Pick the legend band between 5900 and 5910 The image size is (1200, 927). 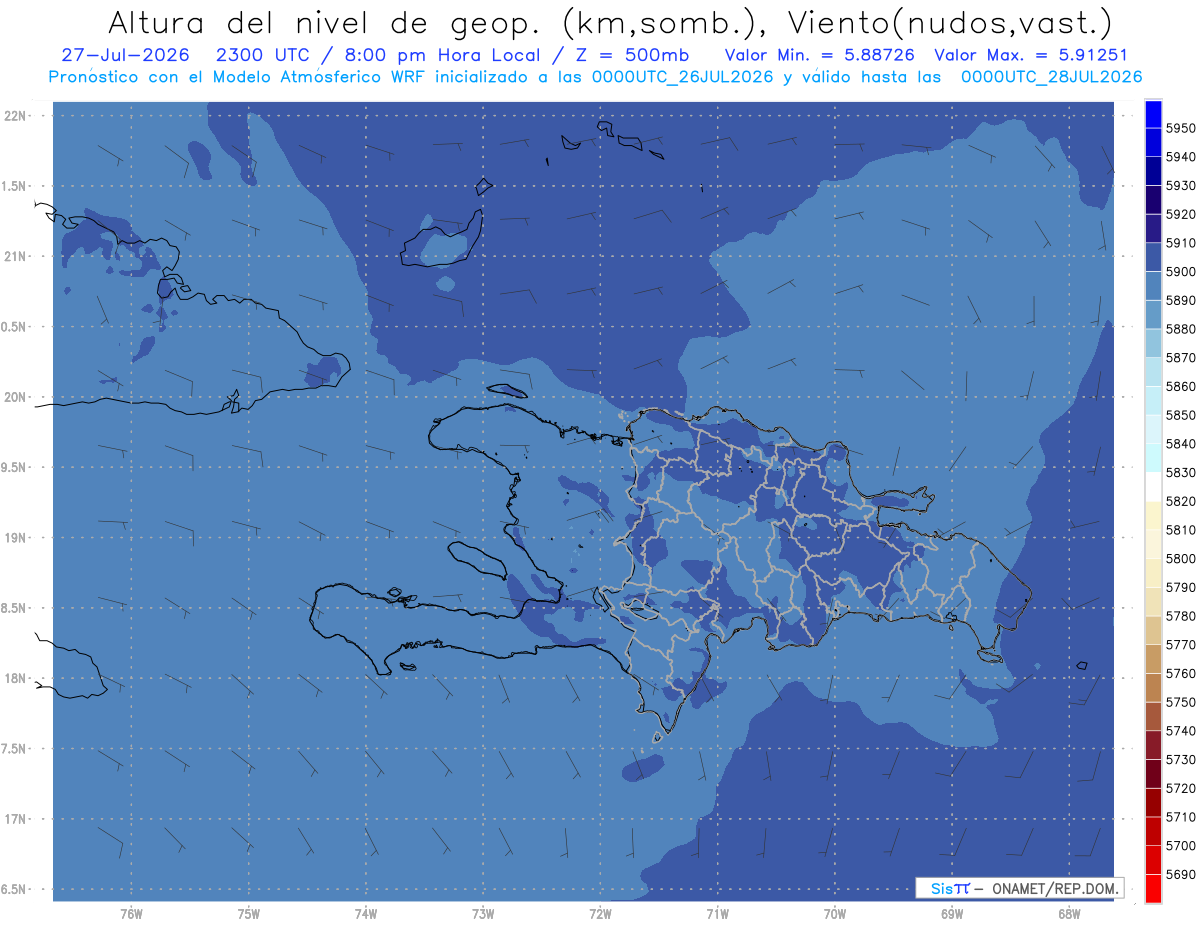1153,257
